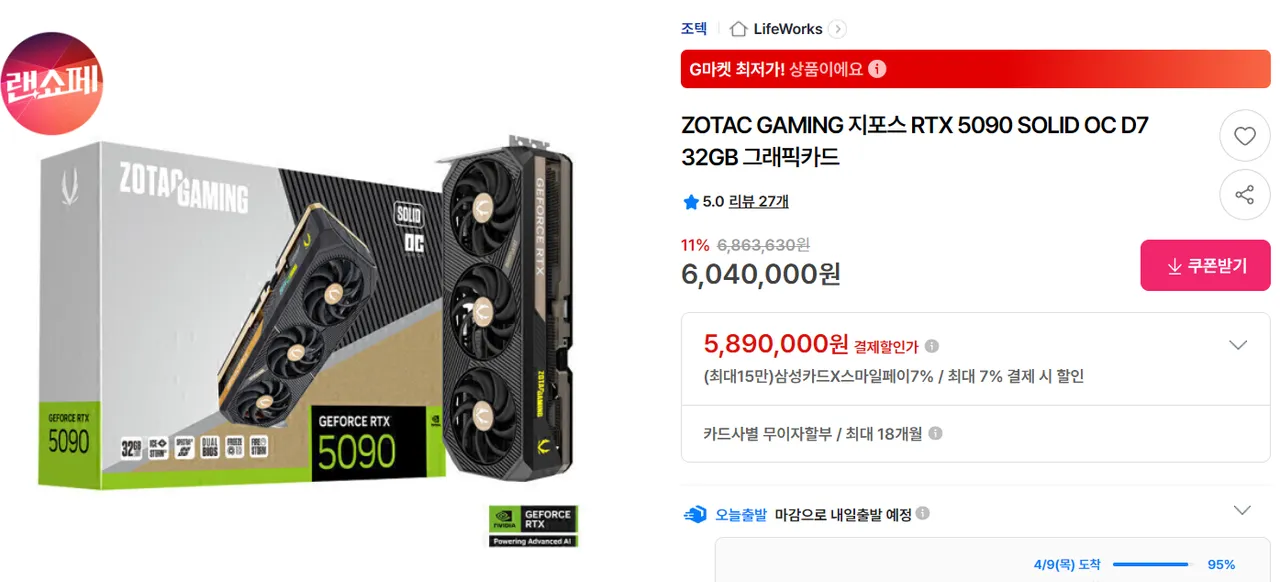Click info icon in G마켓 최저가 banner
This screenshot has width=1280, height=582.
click(877, 69)
